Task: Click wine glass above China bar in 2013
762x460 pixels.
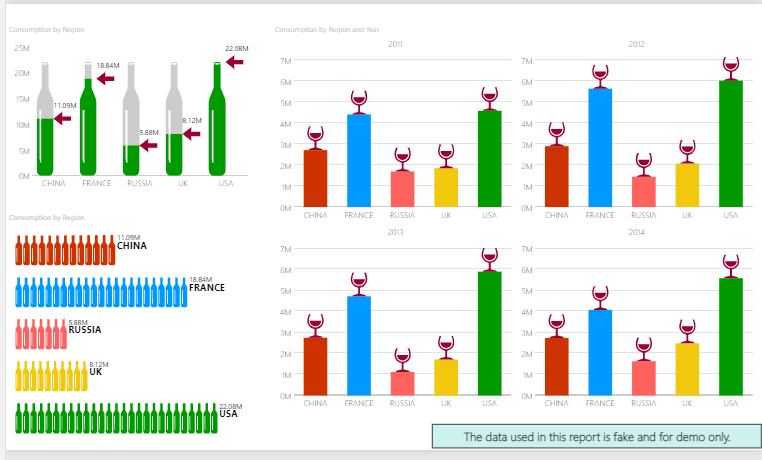Action: click(315, 325)
